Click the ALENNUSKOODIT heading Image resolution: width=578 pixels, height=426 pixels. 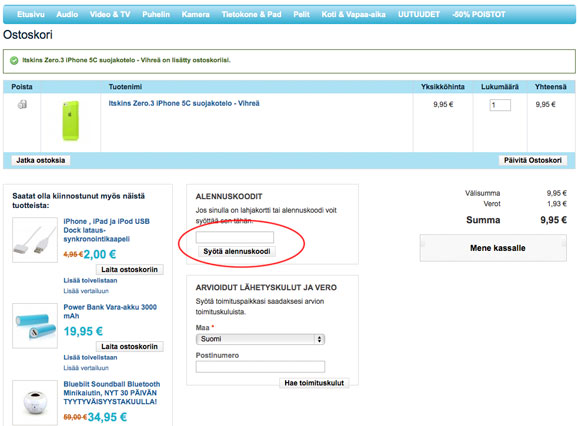coord(229,196)
